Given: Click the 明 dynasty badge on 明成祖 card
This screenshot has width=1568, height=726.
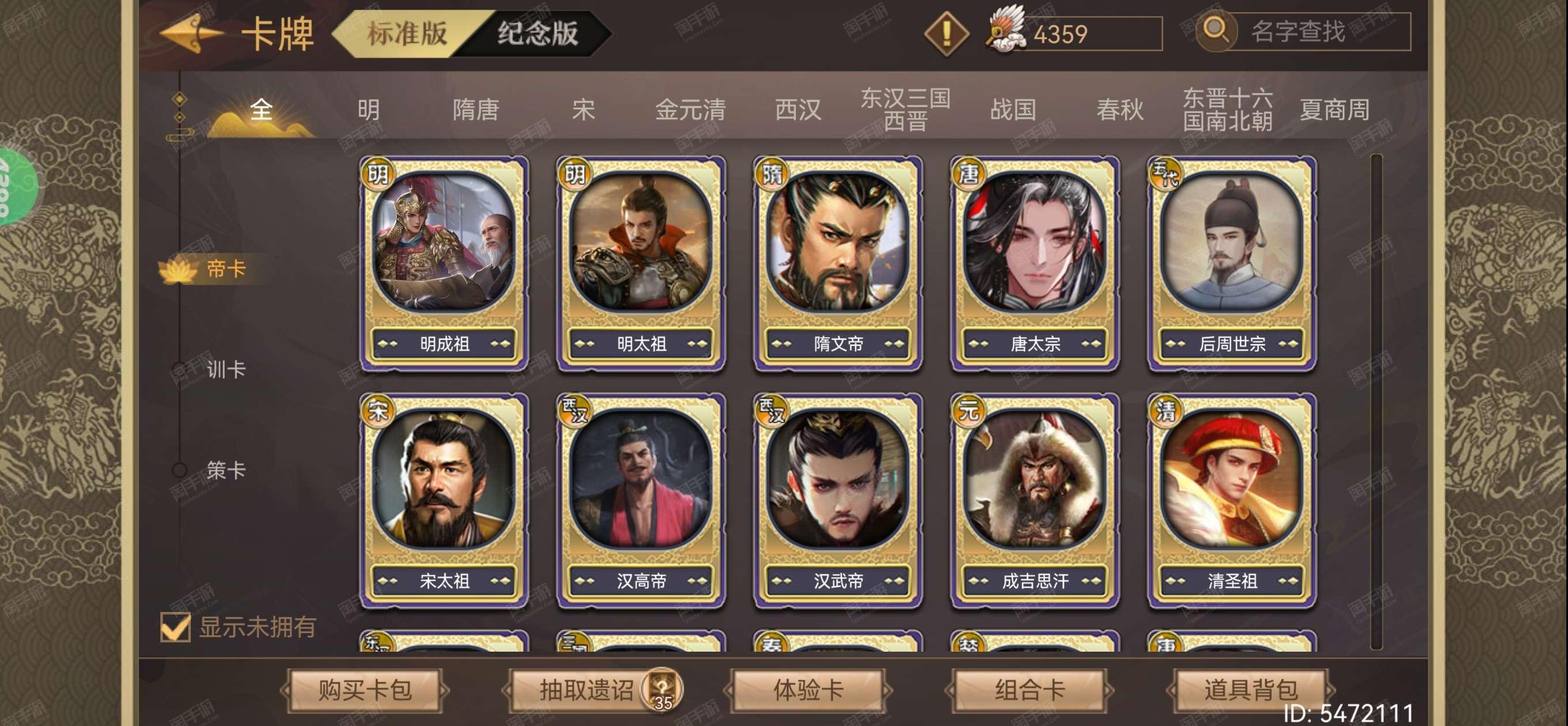Looking at the screenshot, I should 378,175.
